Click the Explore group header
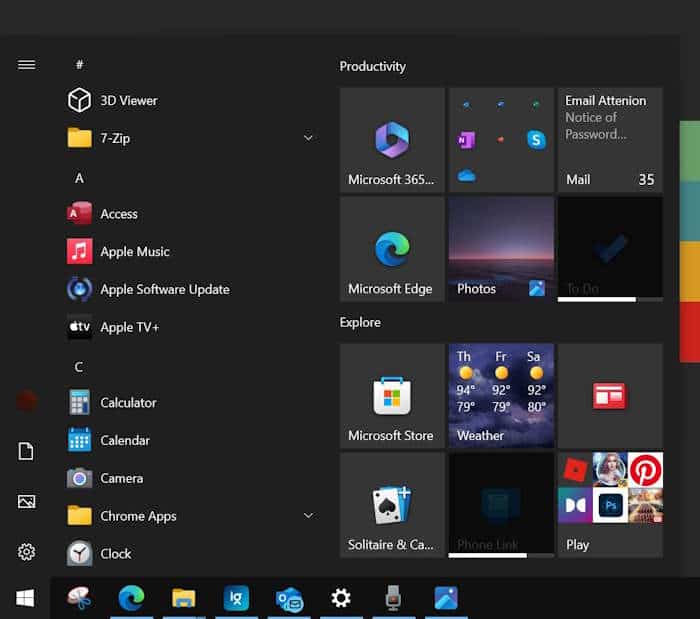Screen dimensions: 700x619 click(x=360, y=322)
